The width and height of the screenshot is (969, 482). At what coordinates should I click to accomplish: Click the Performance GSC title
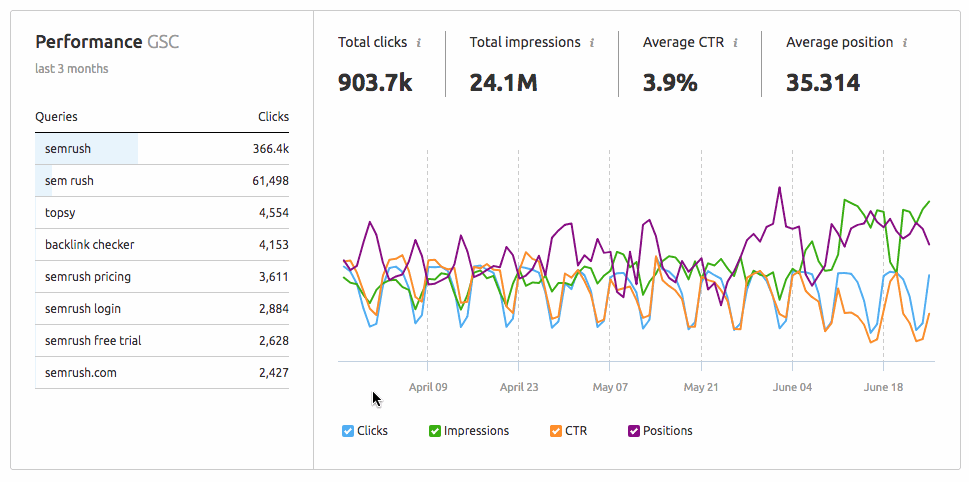click(108, 42)
